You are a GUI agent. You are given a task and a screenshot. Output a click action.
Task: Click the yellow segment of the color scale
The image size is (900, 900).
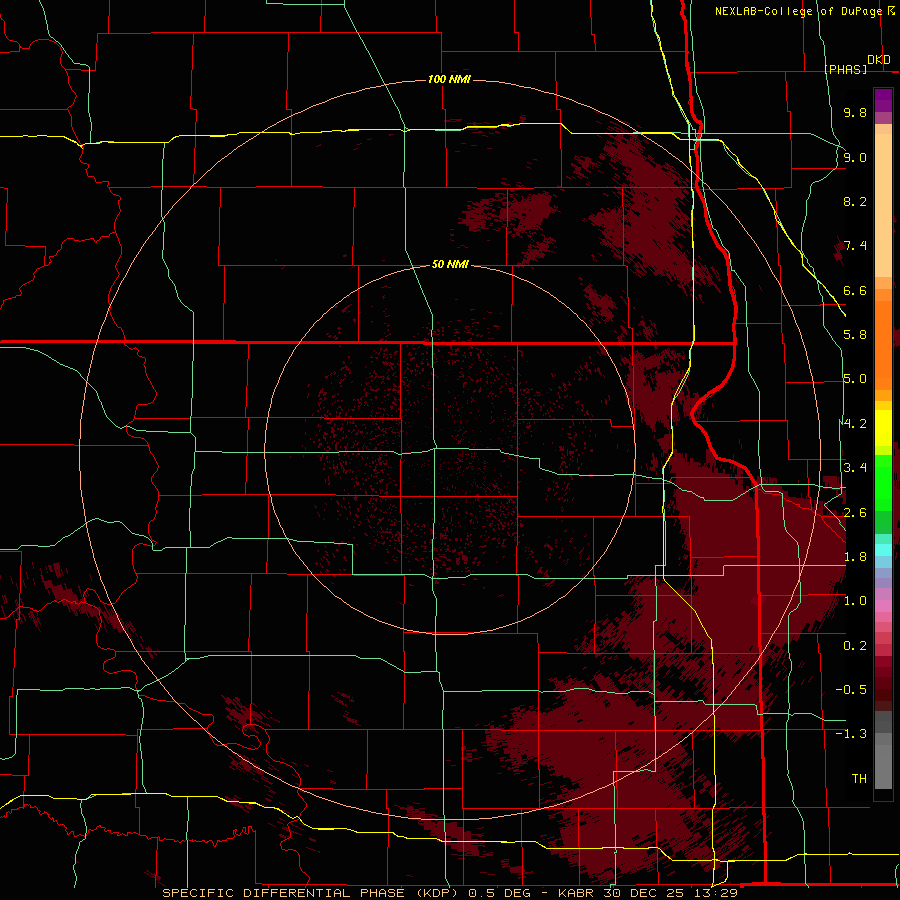point(883,428)
